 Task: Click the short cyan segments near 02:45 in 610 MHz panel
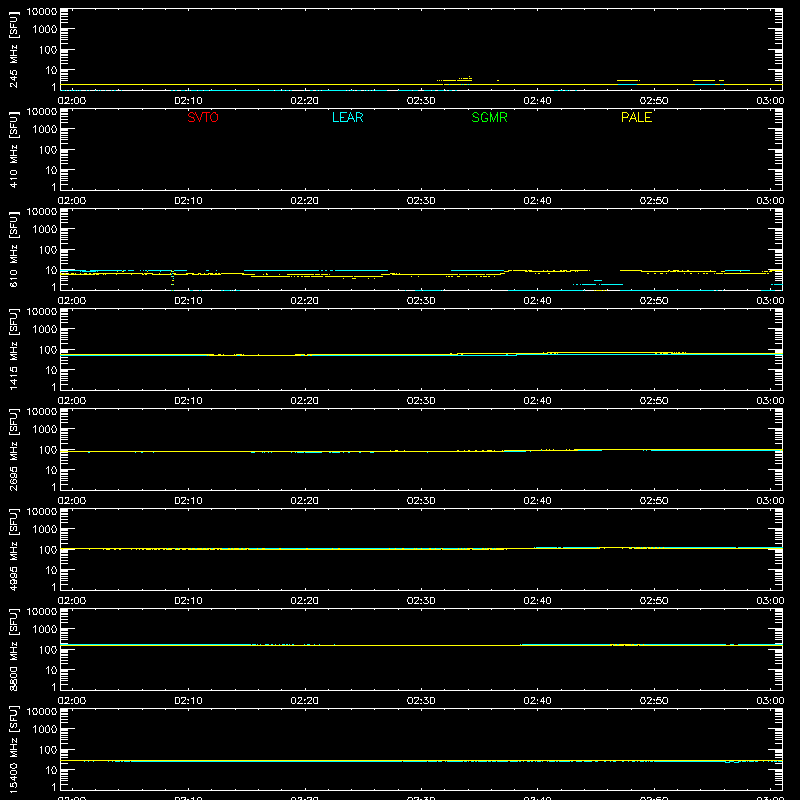[x=598, y=283]
